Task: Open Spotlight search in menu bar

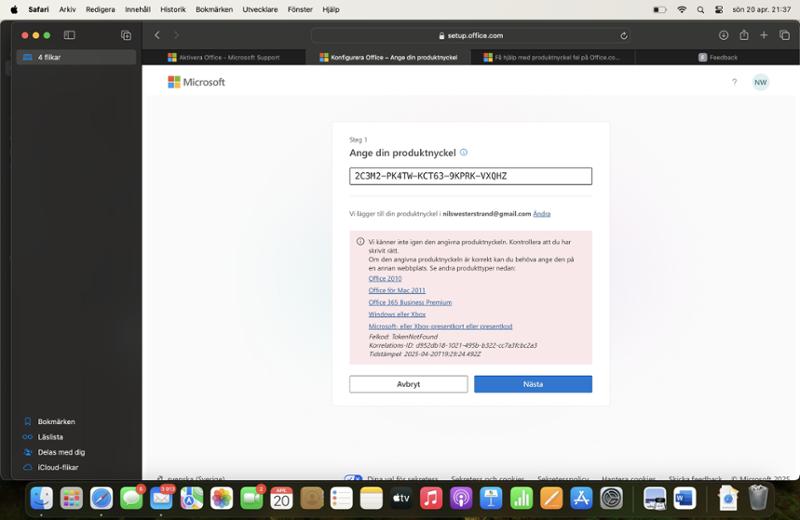Action: click(x=701, y=9)
